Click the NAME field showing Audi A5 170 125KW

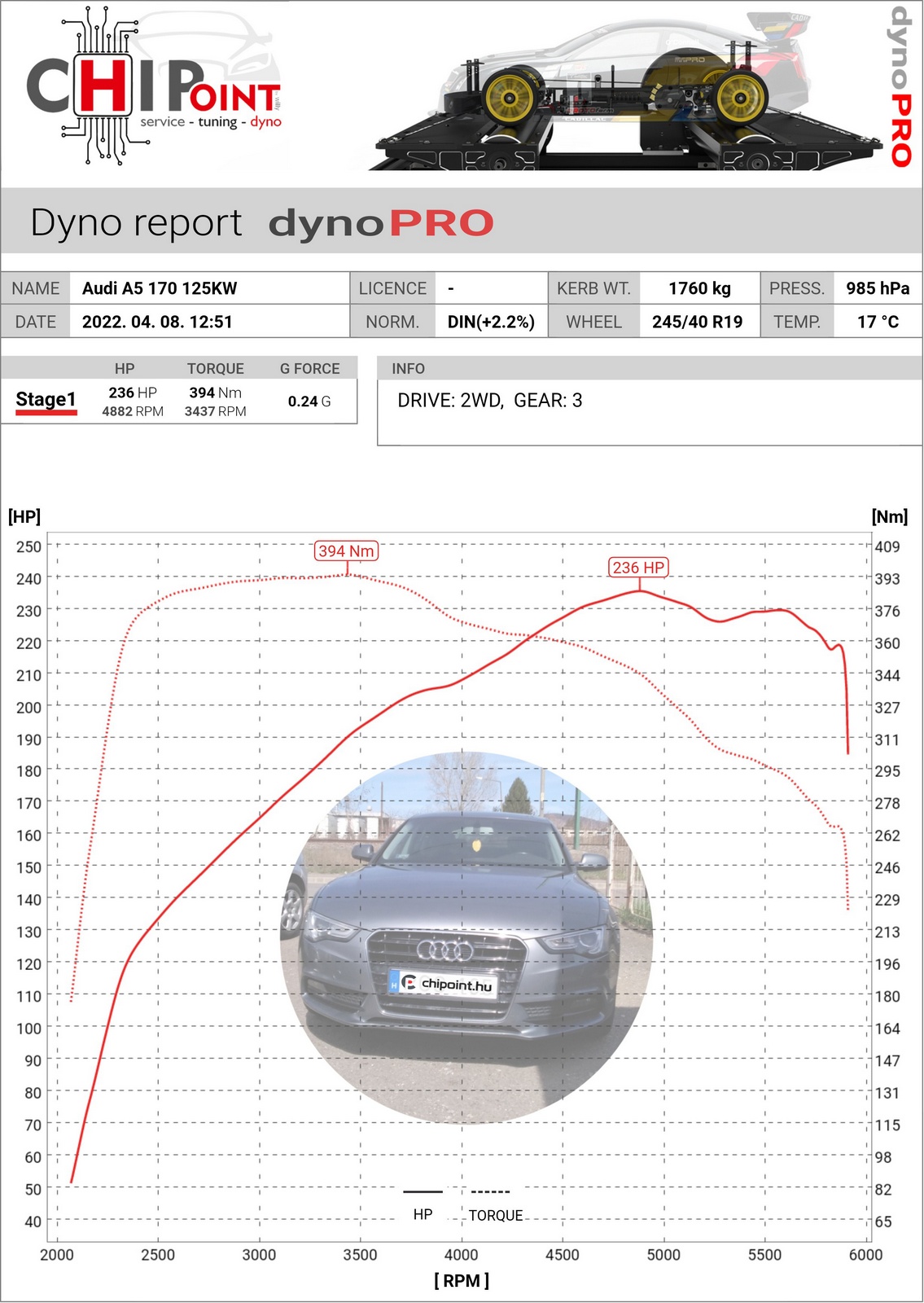coord(160,288)
